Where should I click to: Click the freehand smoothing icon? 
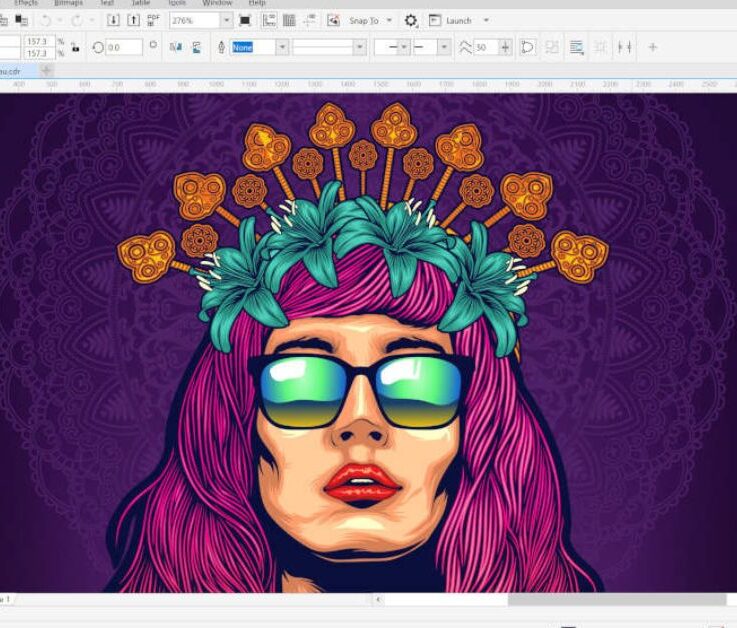click(x=465, y=47)
